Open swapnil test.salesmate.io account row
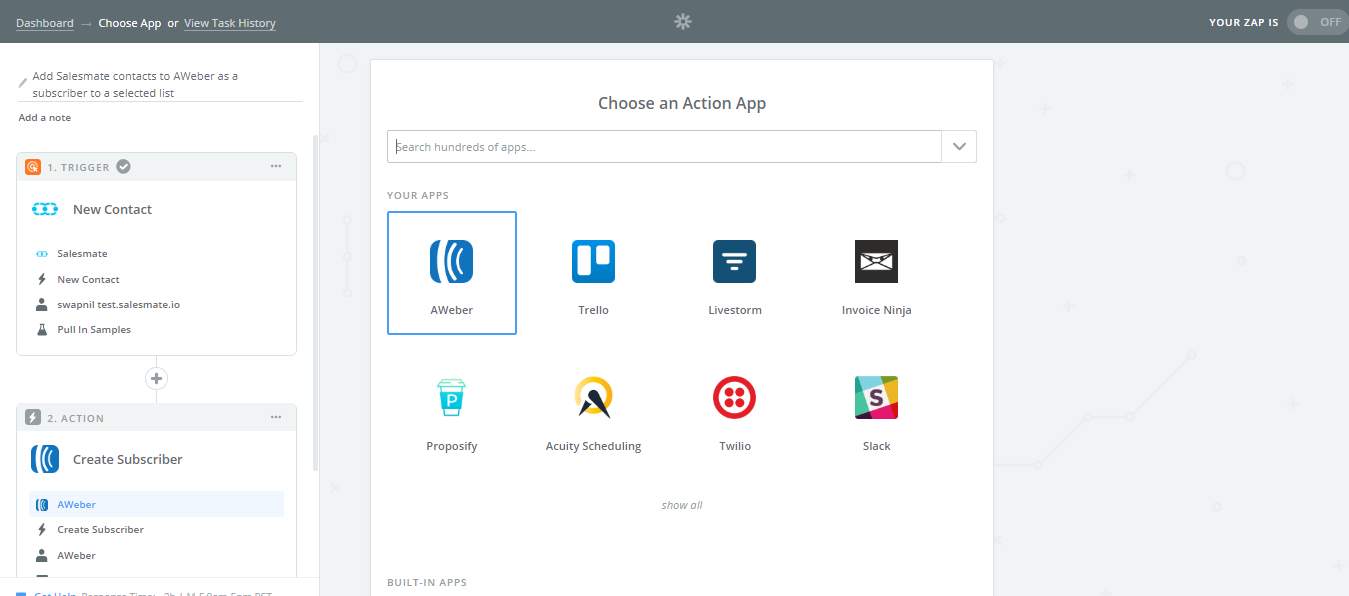 157,304
